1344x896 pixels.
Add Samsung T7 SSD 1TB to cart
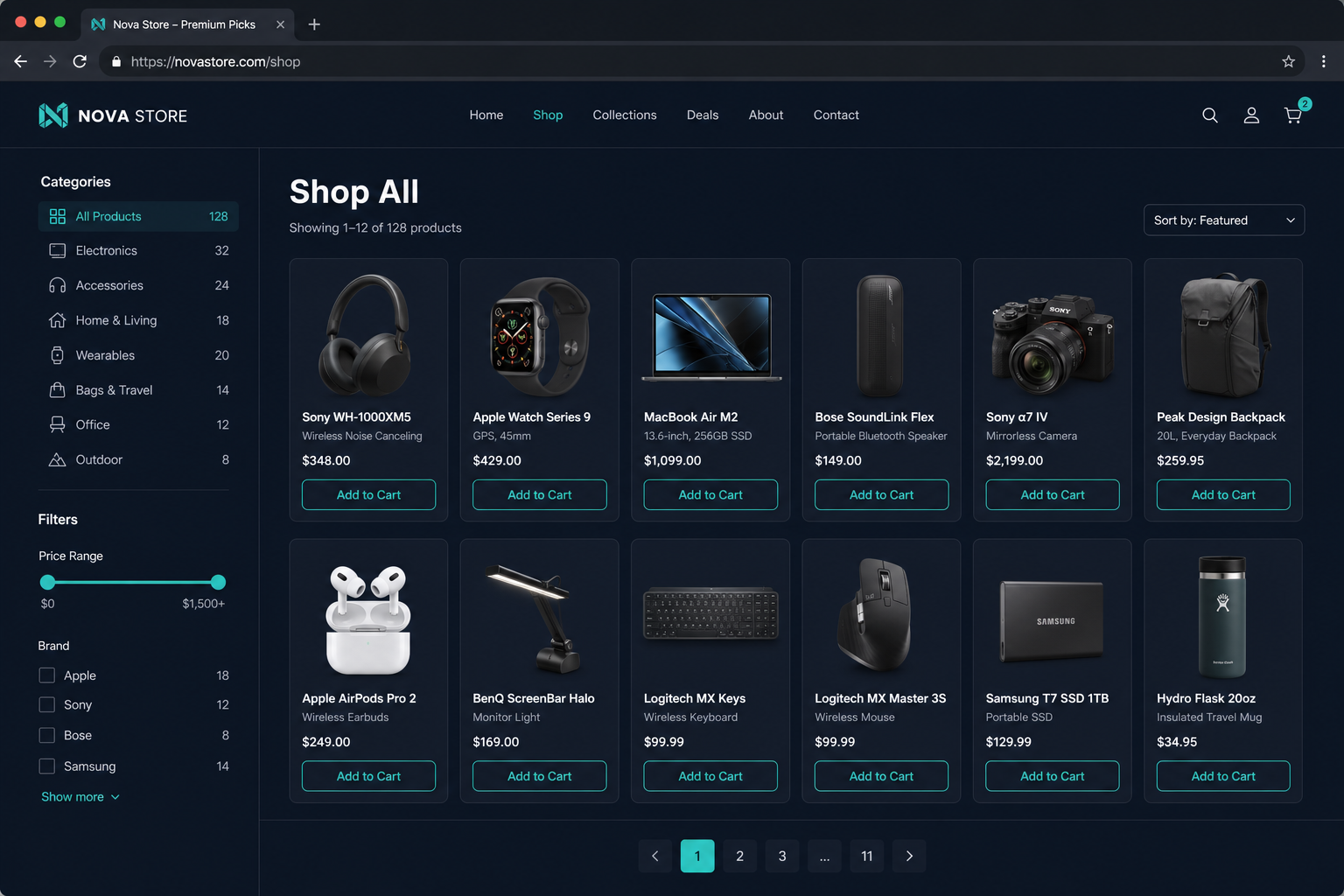[x=1053, y=776]
